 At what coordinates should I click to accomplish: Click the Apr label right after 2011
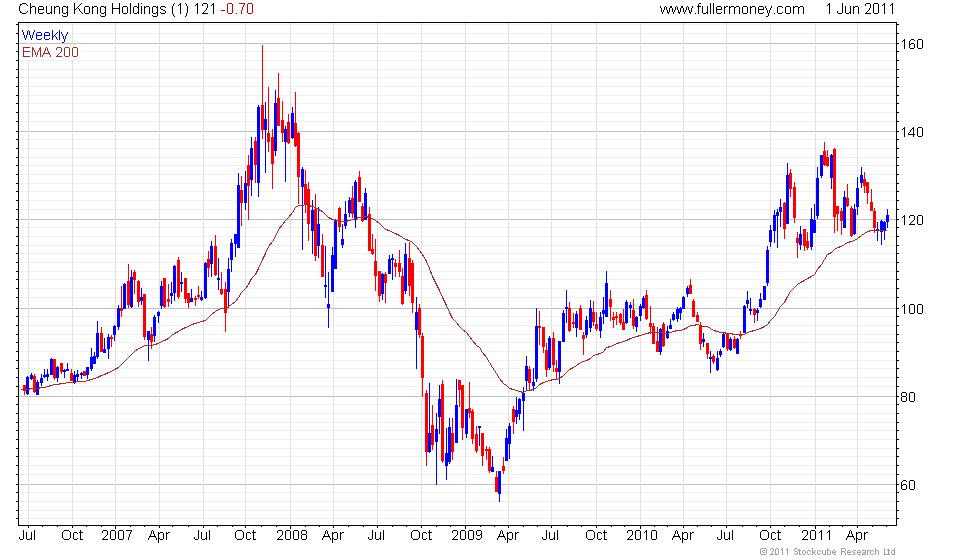[856, 536]
